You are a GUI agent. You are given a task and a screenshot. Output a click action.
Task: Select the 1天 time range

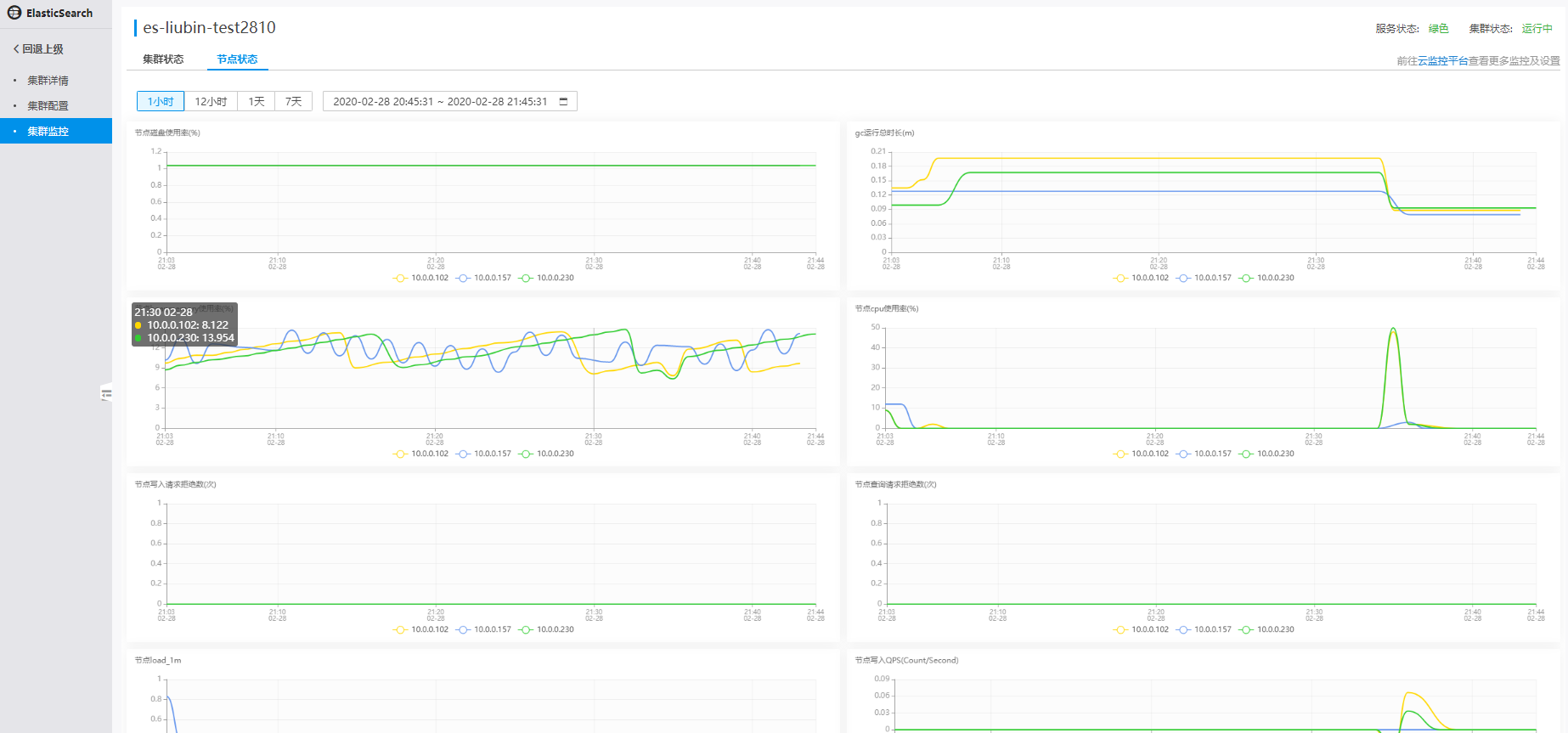(257, 101)
